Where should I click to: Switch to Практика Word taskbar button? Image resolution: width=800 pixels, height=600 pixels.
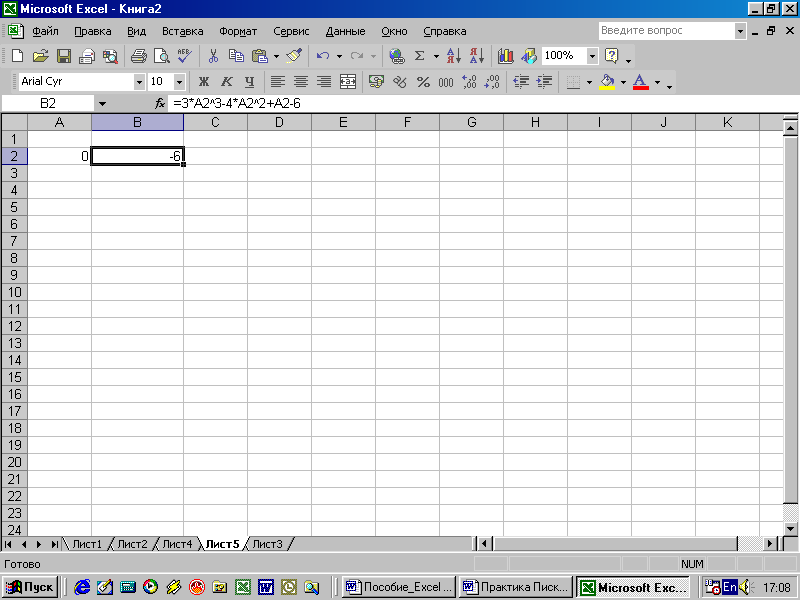(x=516, y=587)
